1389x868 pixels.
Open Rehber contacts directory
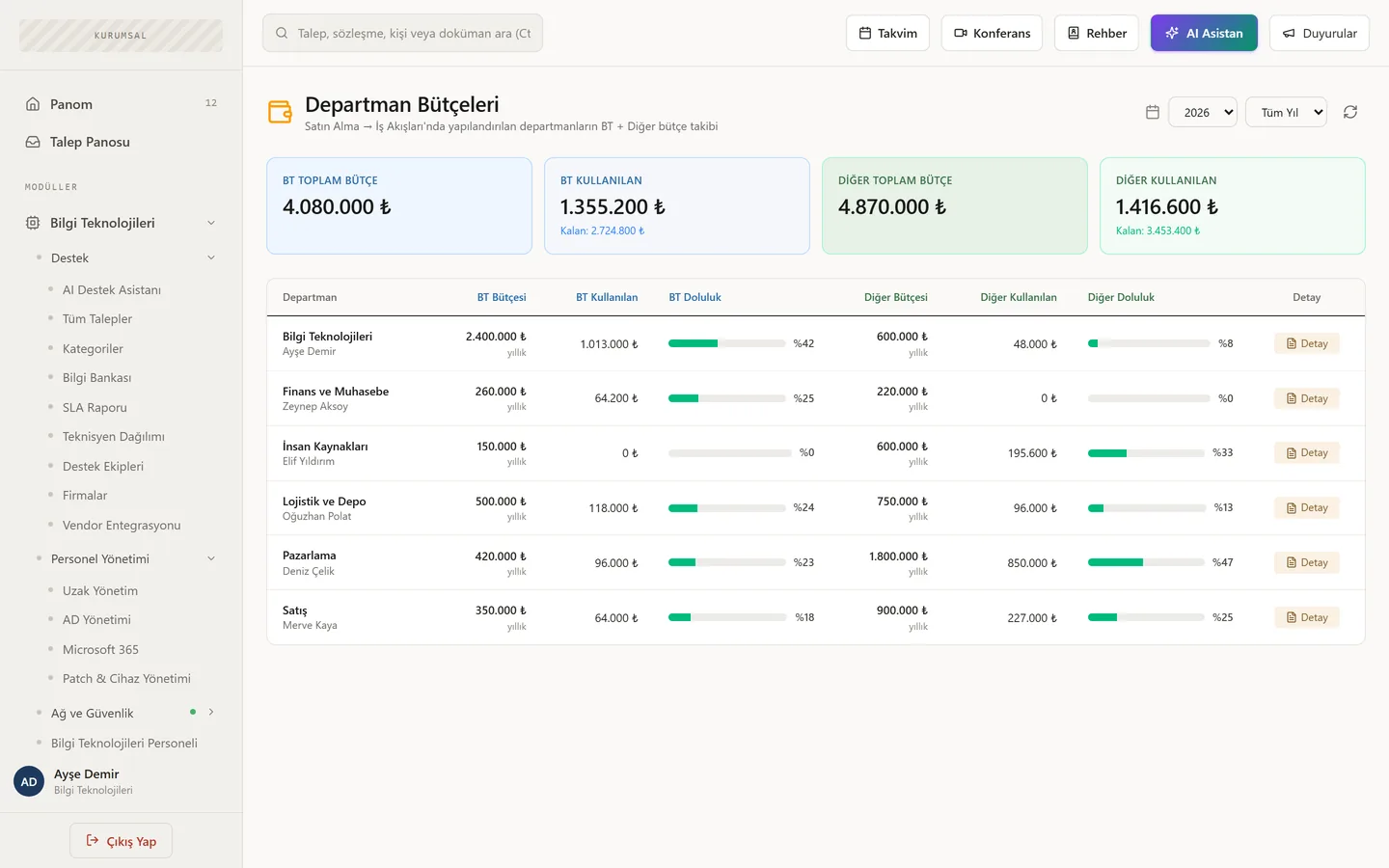[1097, 33]
